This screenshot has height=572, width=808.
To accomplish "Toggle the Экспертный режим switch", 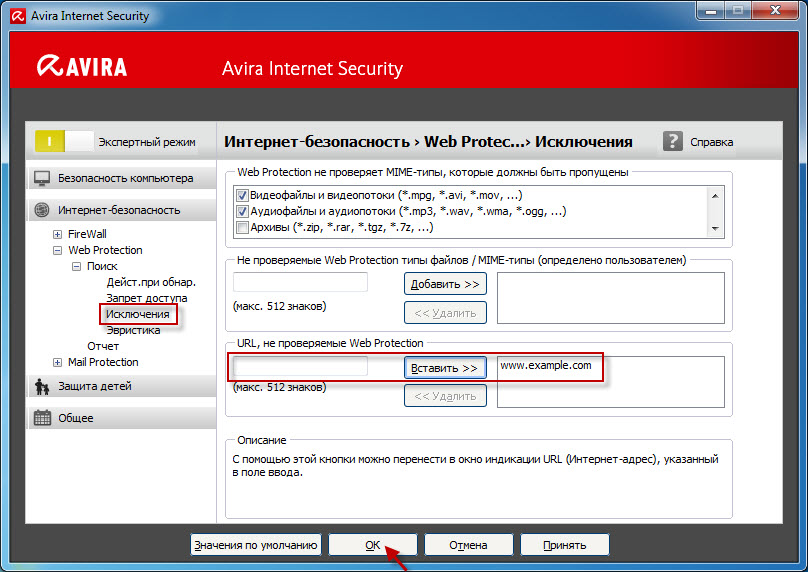I will pyautogui.click(x=64, y=141).
